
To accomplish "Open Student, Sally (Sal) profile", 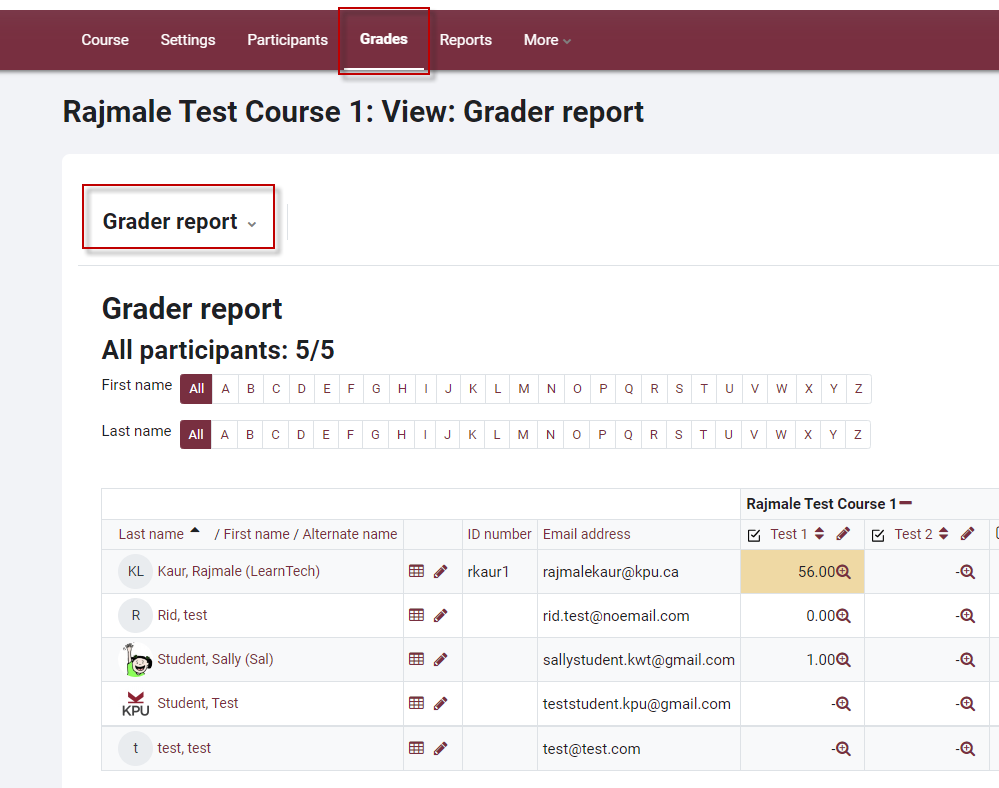I will pos(215,659).
